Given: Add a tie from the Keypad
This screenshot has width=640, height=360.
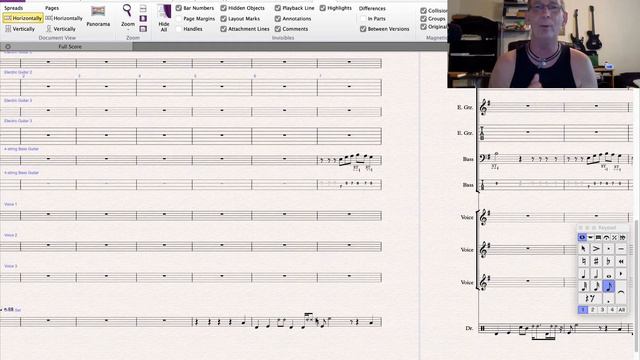Looking at the screenshot, I should tap(621, 292).
